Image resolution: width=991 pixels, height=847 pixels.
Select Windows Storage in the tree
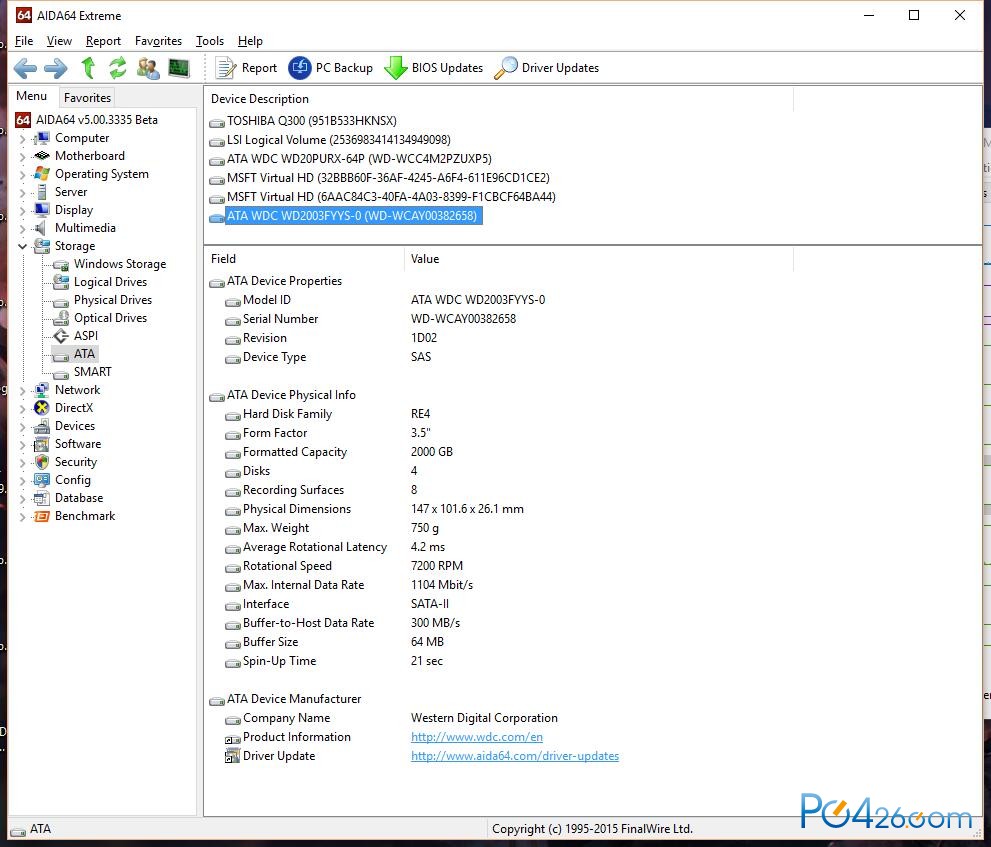(x=119, y=264)
